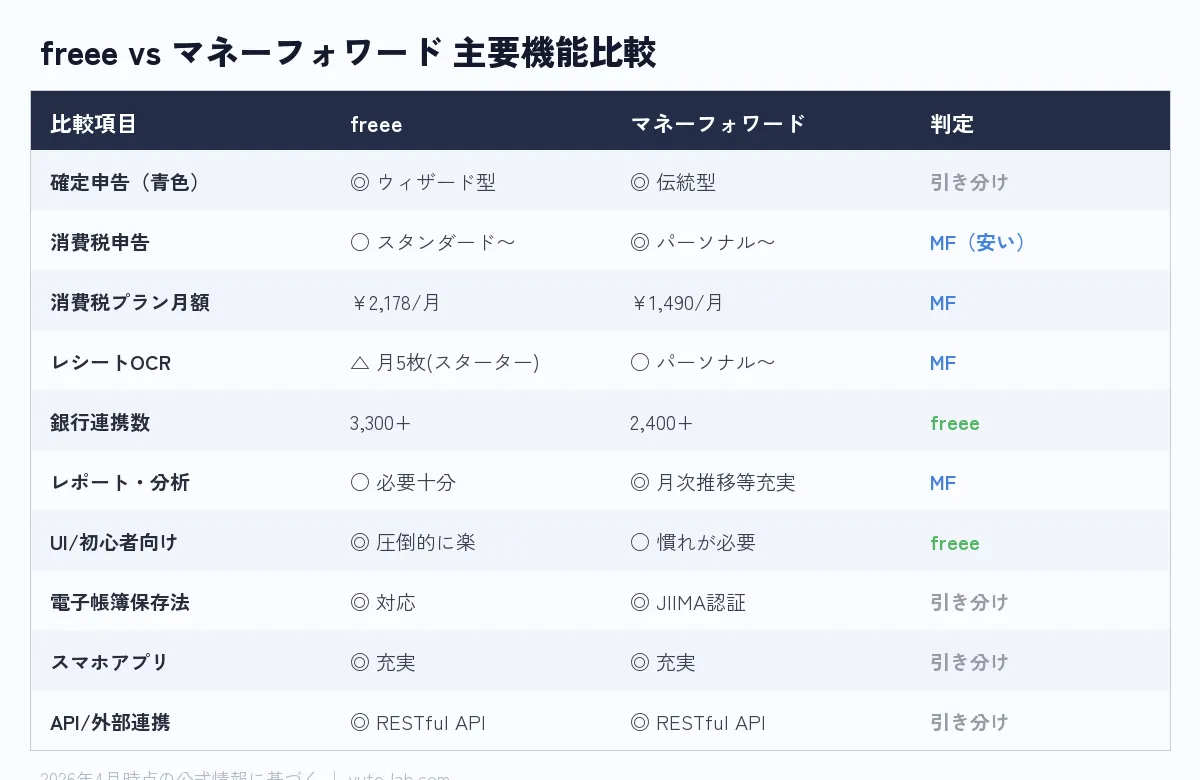The width and height of the screenshot is (1200, 780).
Task: Select the green freee verdict for 銀行連携数
Action: pos(954,423)
